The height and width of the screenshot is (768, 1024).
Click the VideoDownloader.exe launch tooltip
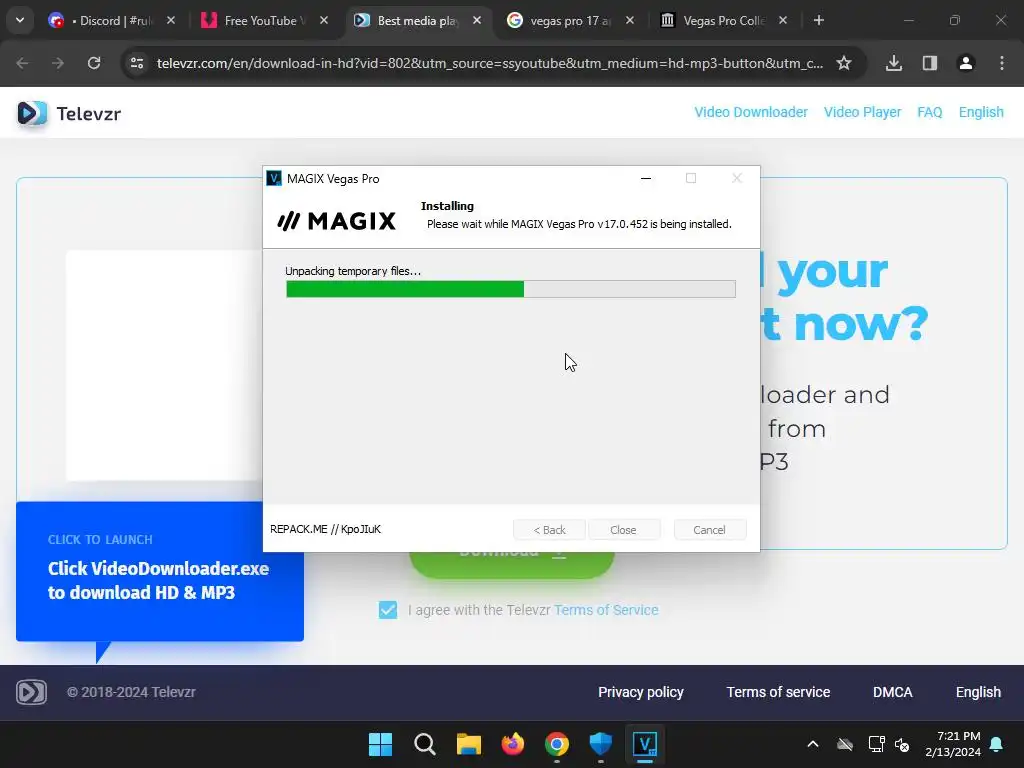click(x=160, y=571)
